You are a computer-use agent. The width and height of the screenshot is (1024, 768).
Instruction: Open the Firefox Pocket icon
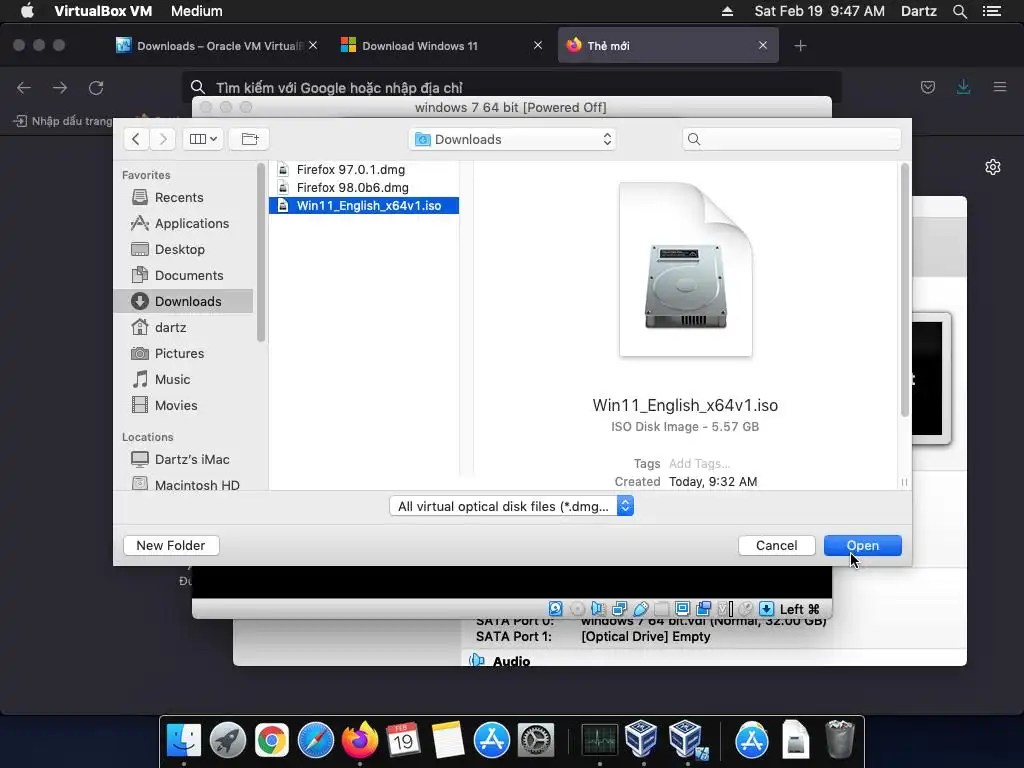tap(927, 87)
